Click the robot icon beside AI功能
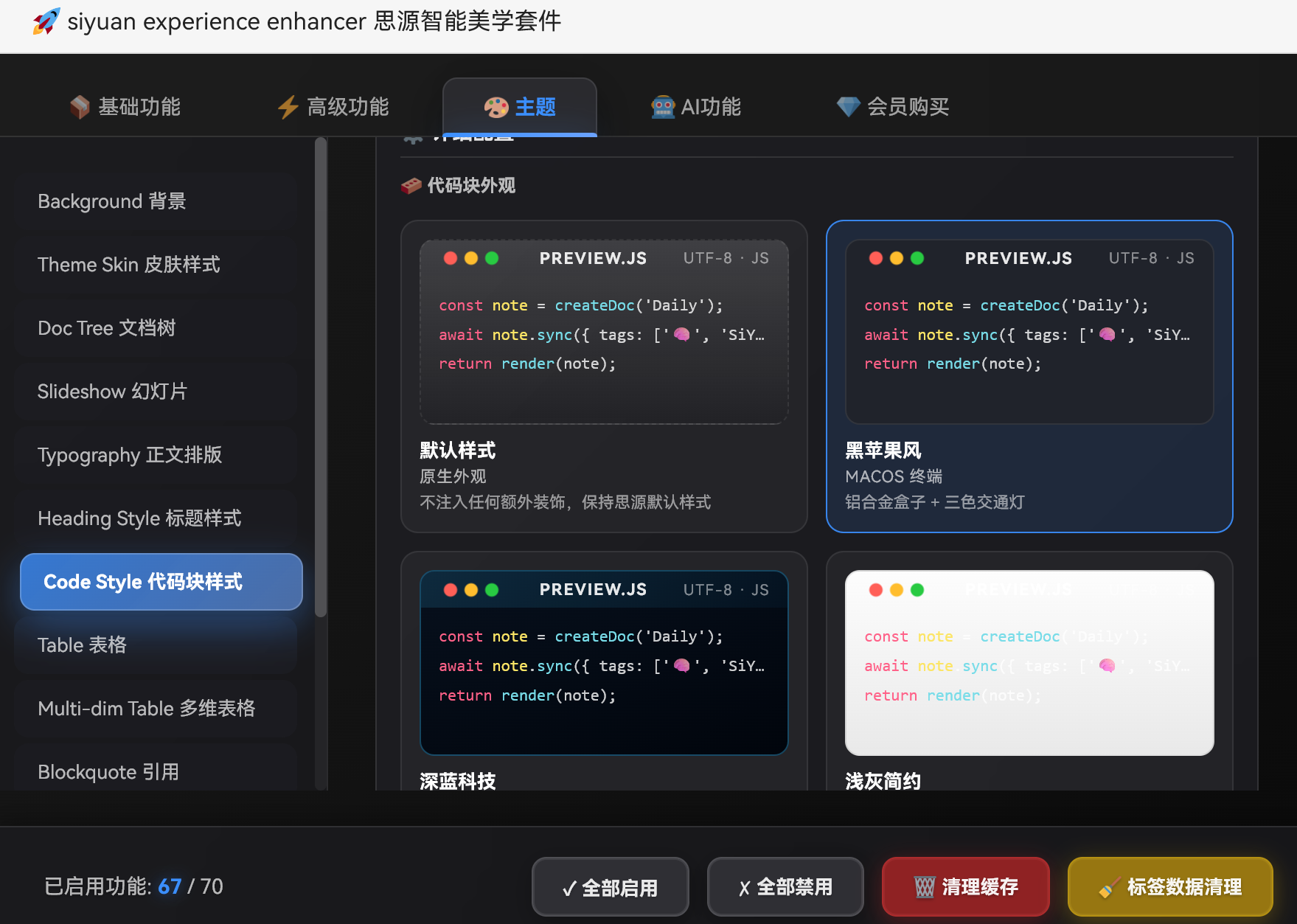This screenshot has height=924, width=1297. click(663, 107)
